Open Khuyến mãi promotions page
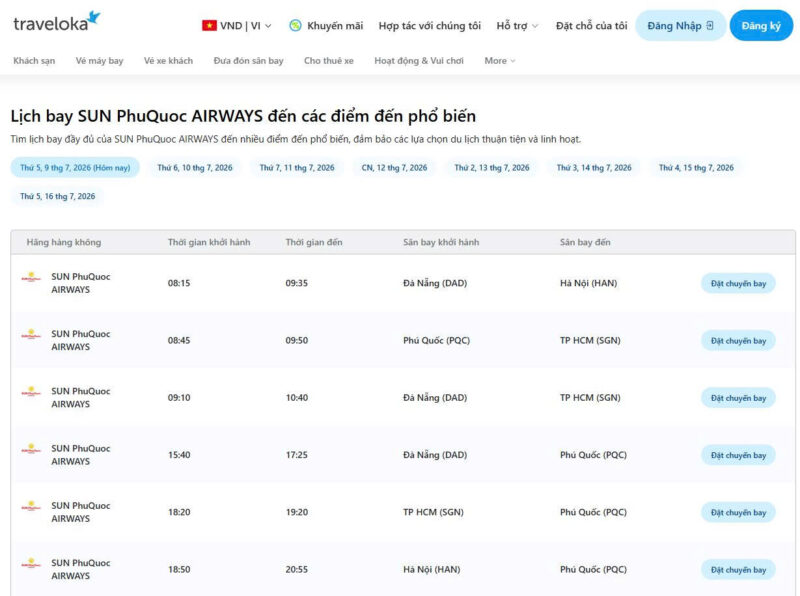The width and height of the screenshot is (800, 596). tap(326, 26)
